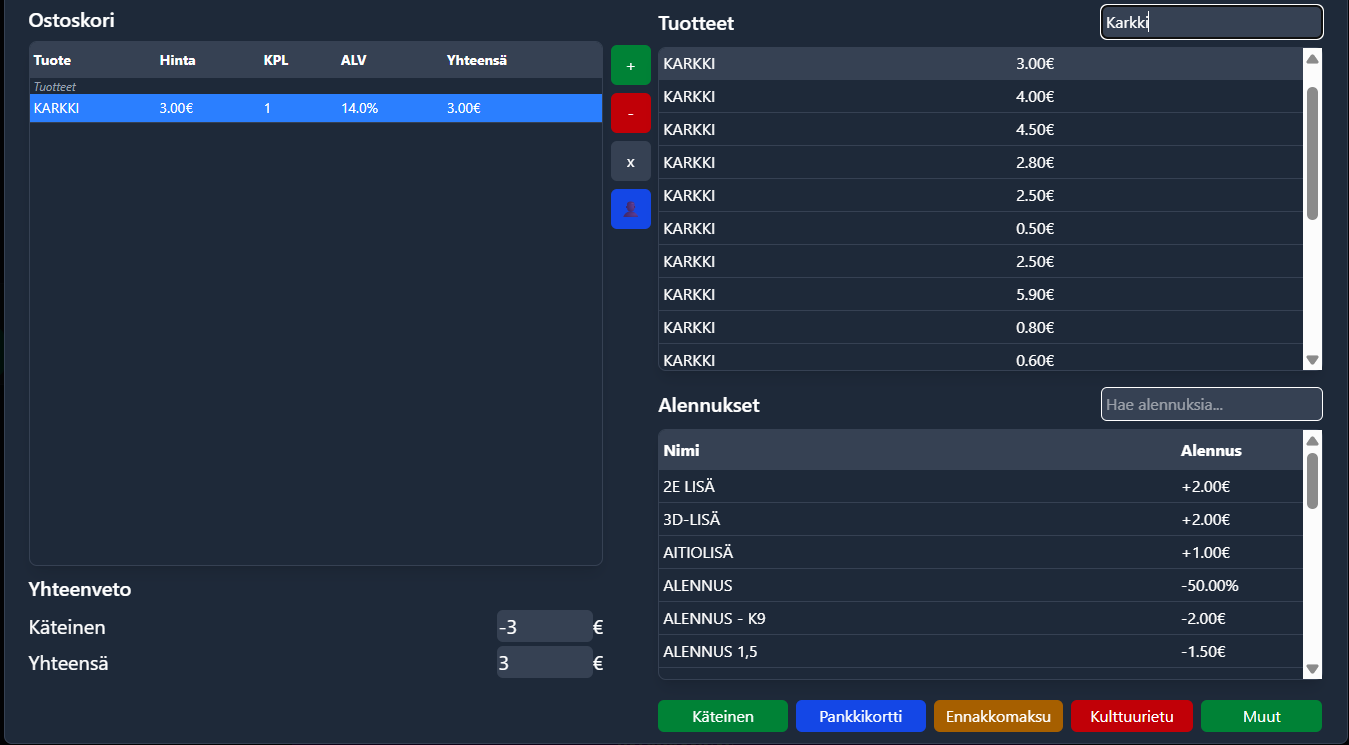Image resolution: width=1349 pixels, height=745 pixels.
Task: Open the Muut payment options button
Action: [x=1261, y=716]
